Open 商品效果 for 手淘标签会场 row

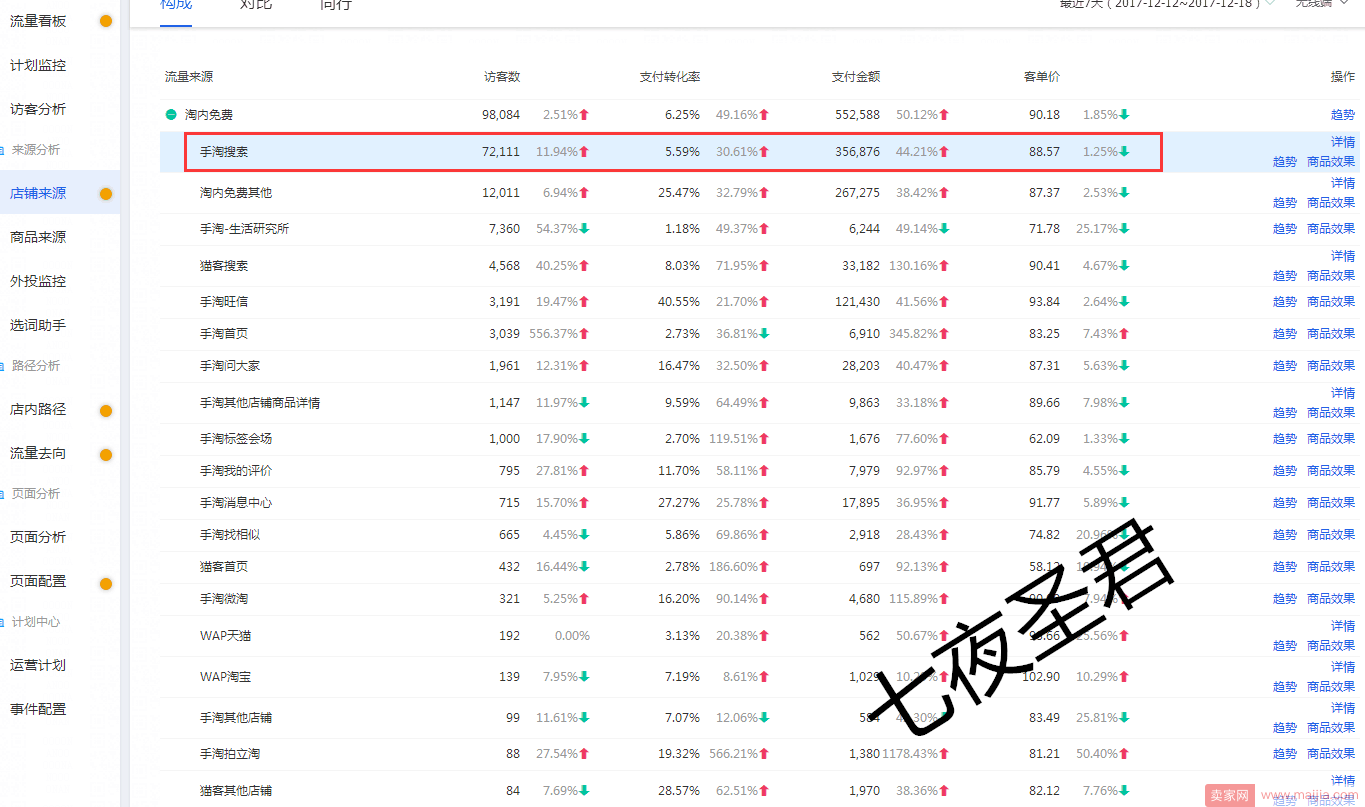[1331, 438]
